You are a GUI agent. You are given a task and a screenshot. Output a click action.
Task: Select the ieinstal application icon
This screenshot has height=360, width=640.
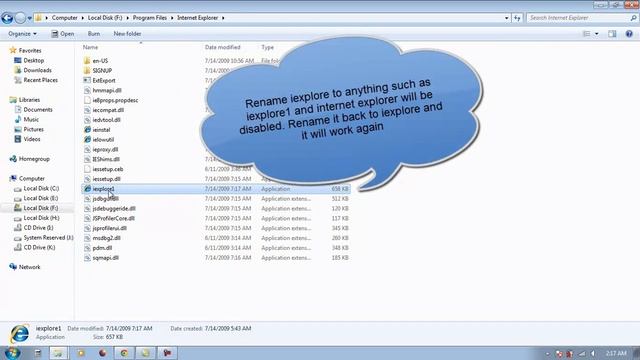coord(87,130)
